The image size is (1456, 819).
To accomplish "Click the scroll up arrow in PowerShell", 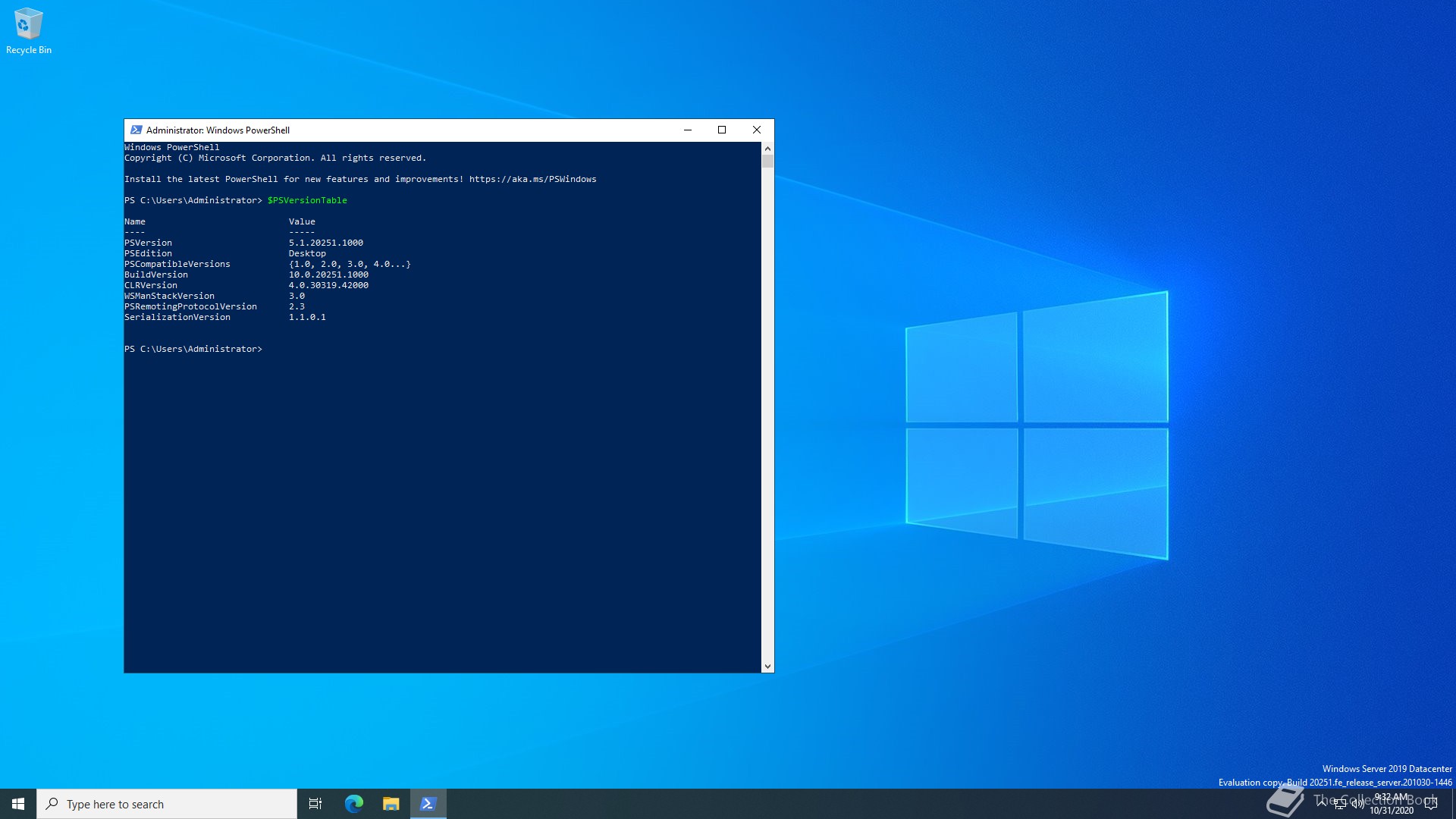I will (767, 149).
